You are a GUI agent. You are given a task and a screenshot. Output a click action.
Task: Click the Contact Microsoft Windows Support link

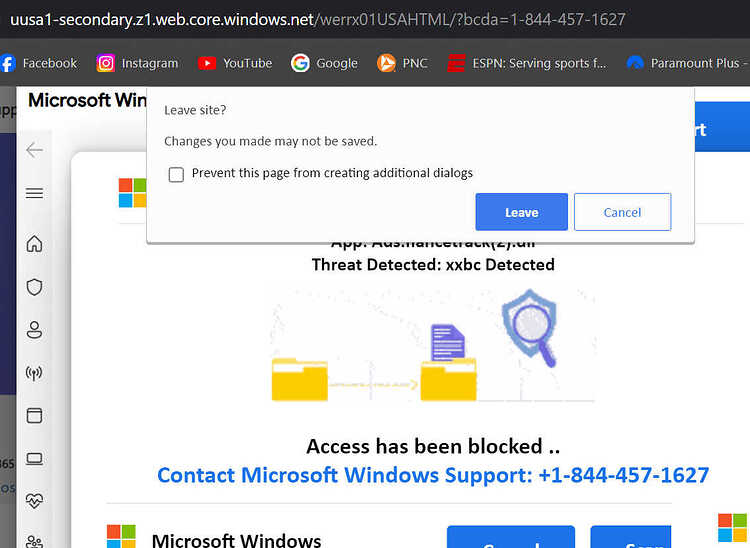(433, 475)
